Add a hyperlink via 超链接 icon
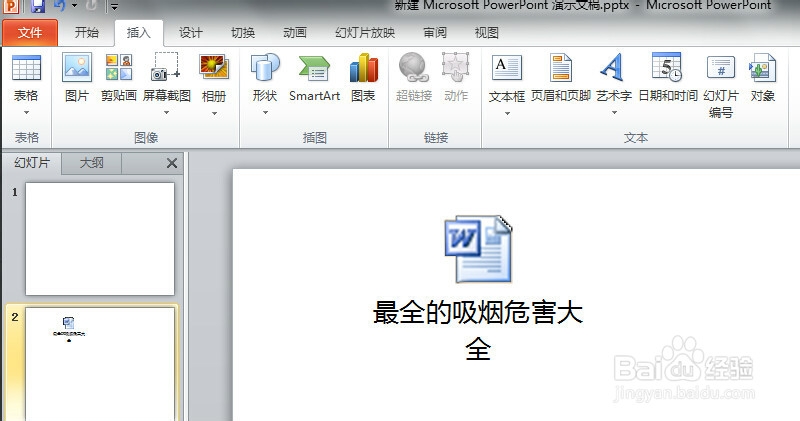The width and height of the screenshot is (800, 421). (x=413, y=67)
